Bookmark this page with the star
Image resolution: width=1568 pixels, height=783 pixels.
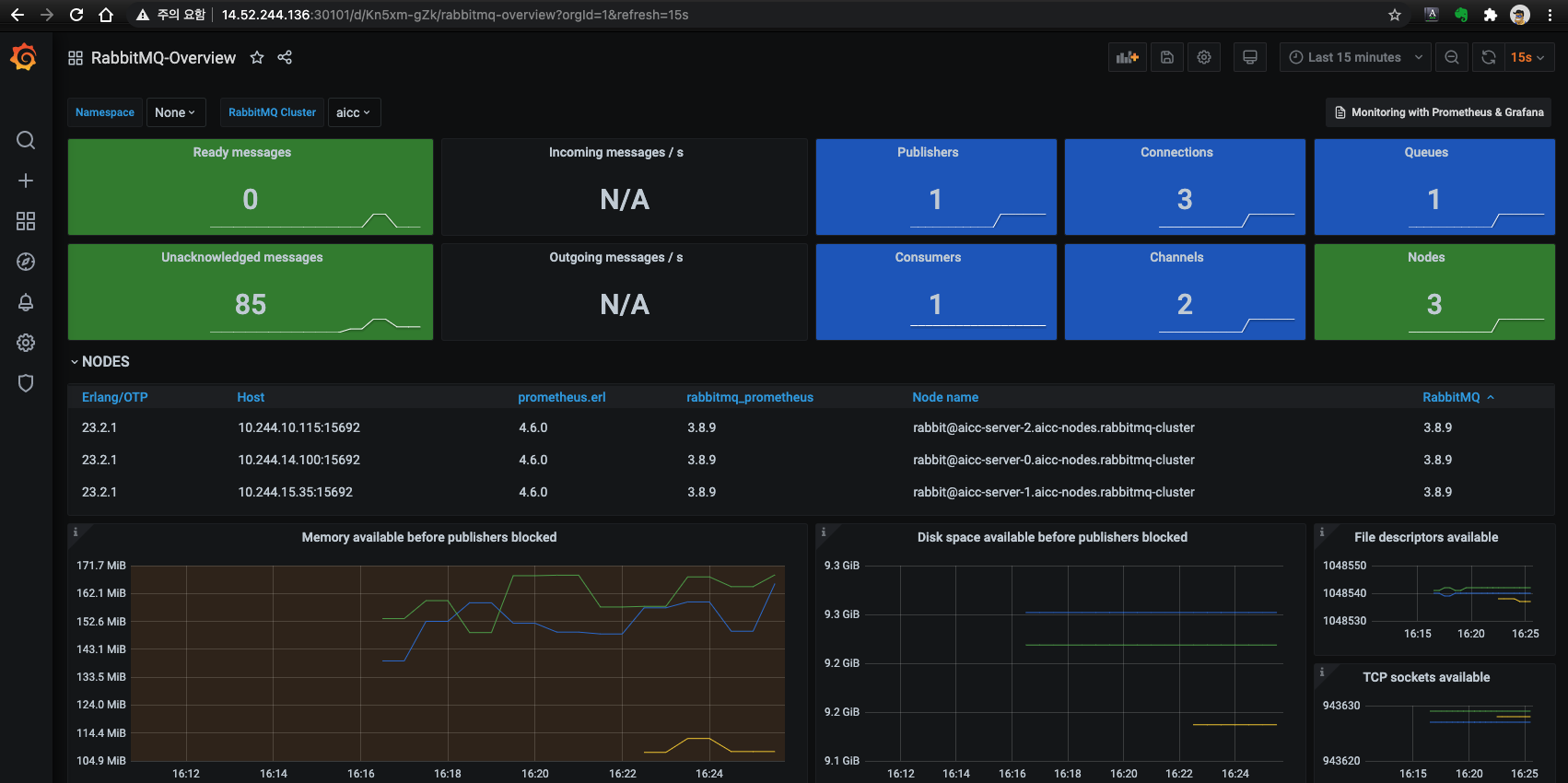(x=1395, y=15)
